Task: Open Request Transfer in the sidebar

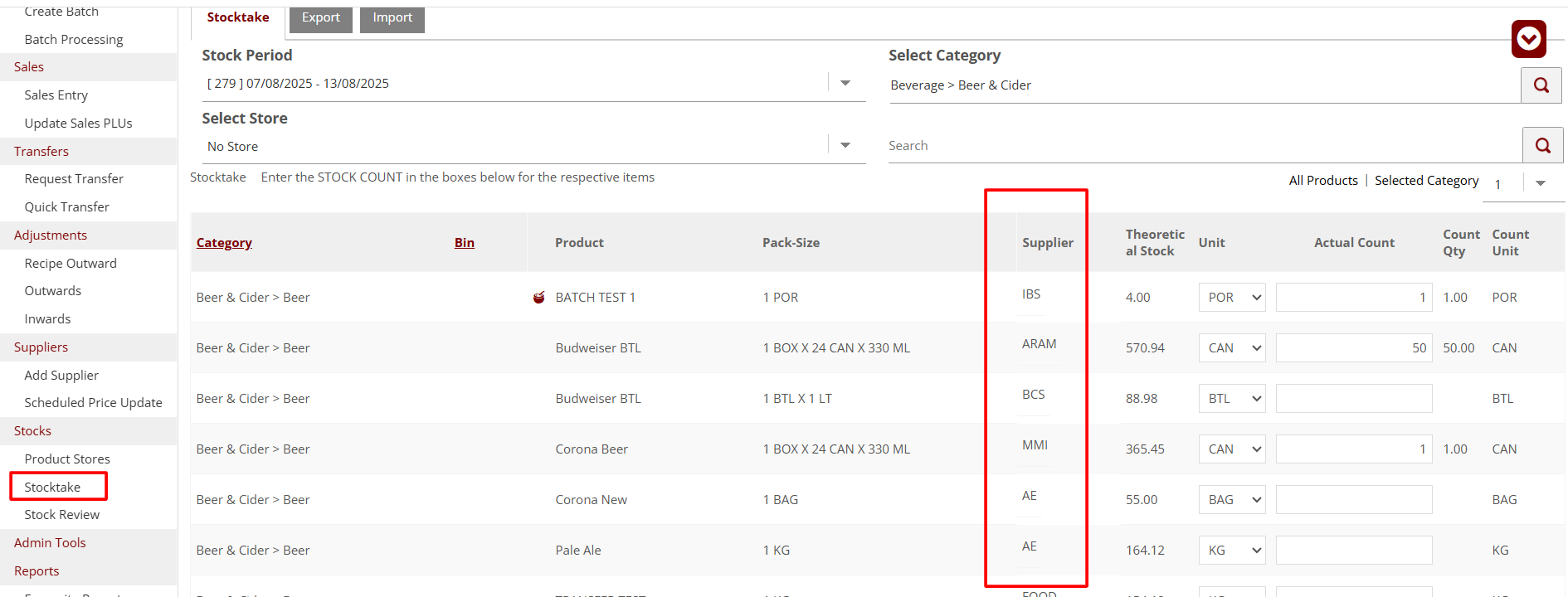Action: coord(74,179)
